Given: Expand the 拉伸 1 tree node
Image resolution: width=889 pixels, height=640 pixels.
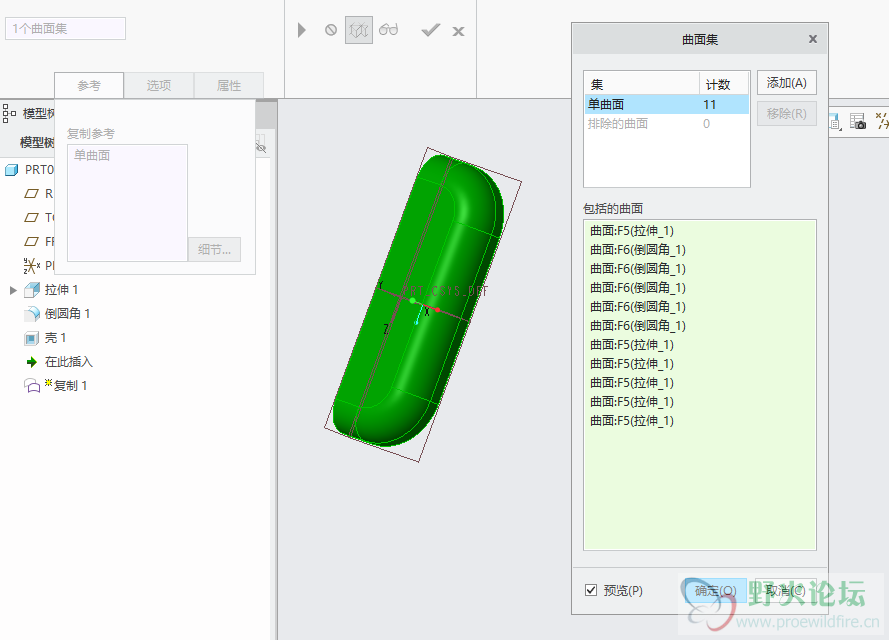Looking at the screenshot, I should 13,290.
